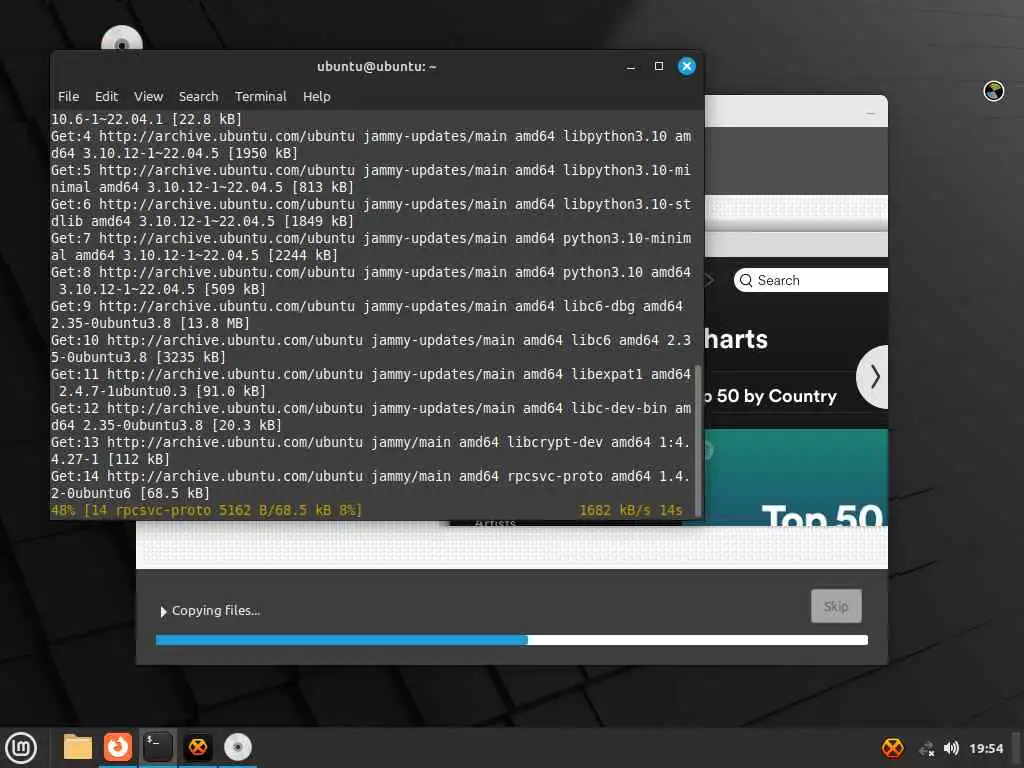The height and width of the screenshot is (768, 1024).
Task: Click the Top 50 thumbnail in slideshow
Action: tap(795, 477)
